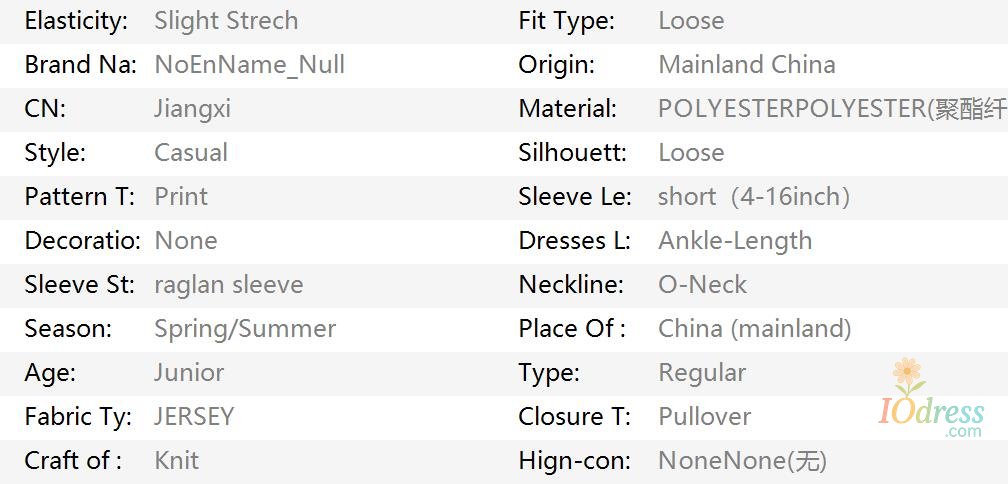Viewport: 1008px width, 484px height.
Task: Select the "Jiangxi" CN value
Action: tap(192, 109)
